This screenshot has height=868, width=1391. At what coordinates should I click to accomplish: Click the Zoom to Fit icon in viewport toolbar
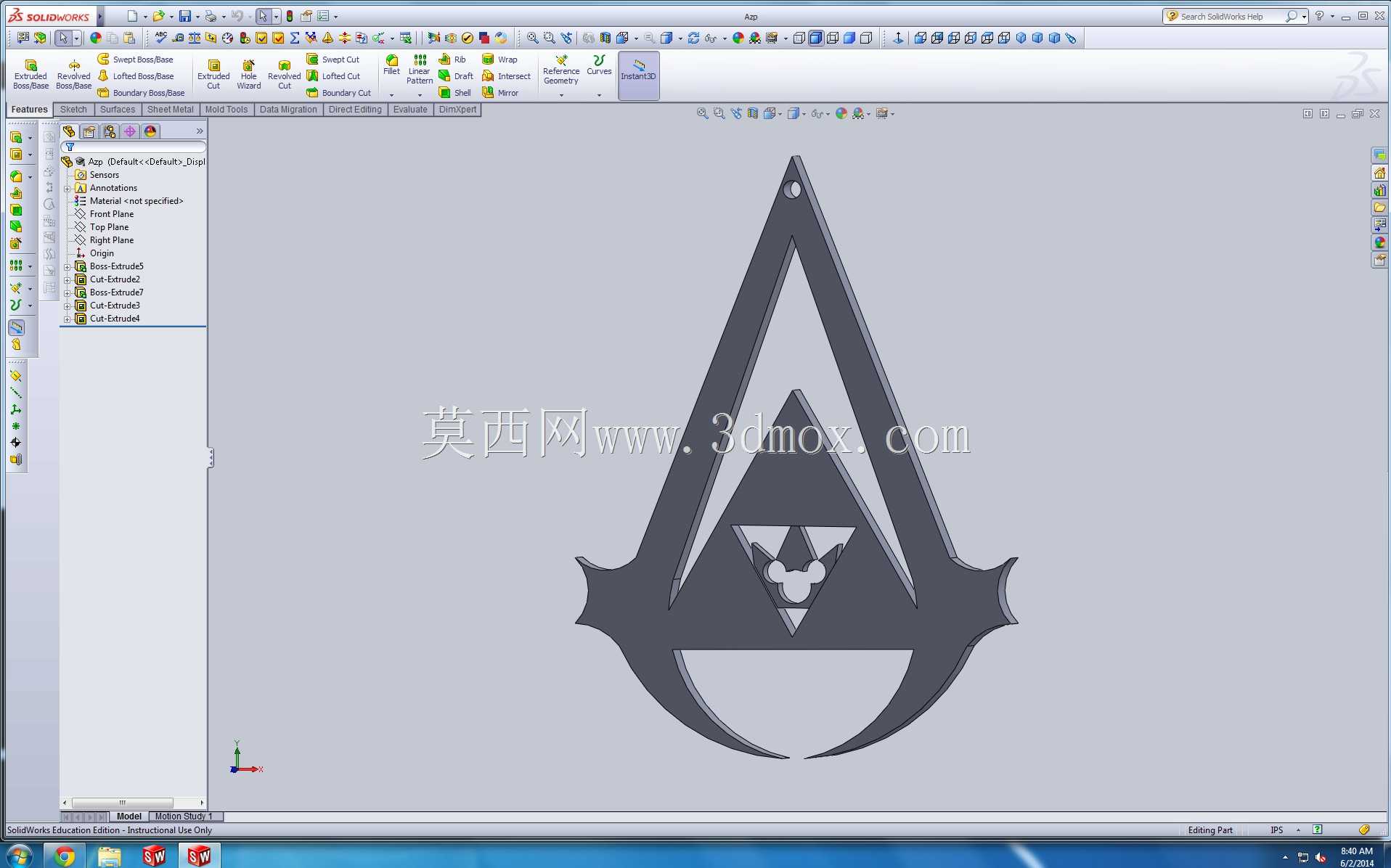pos(702,114)
